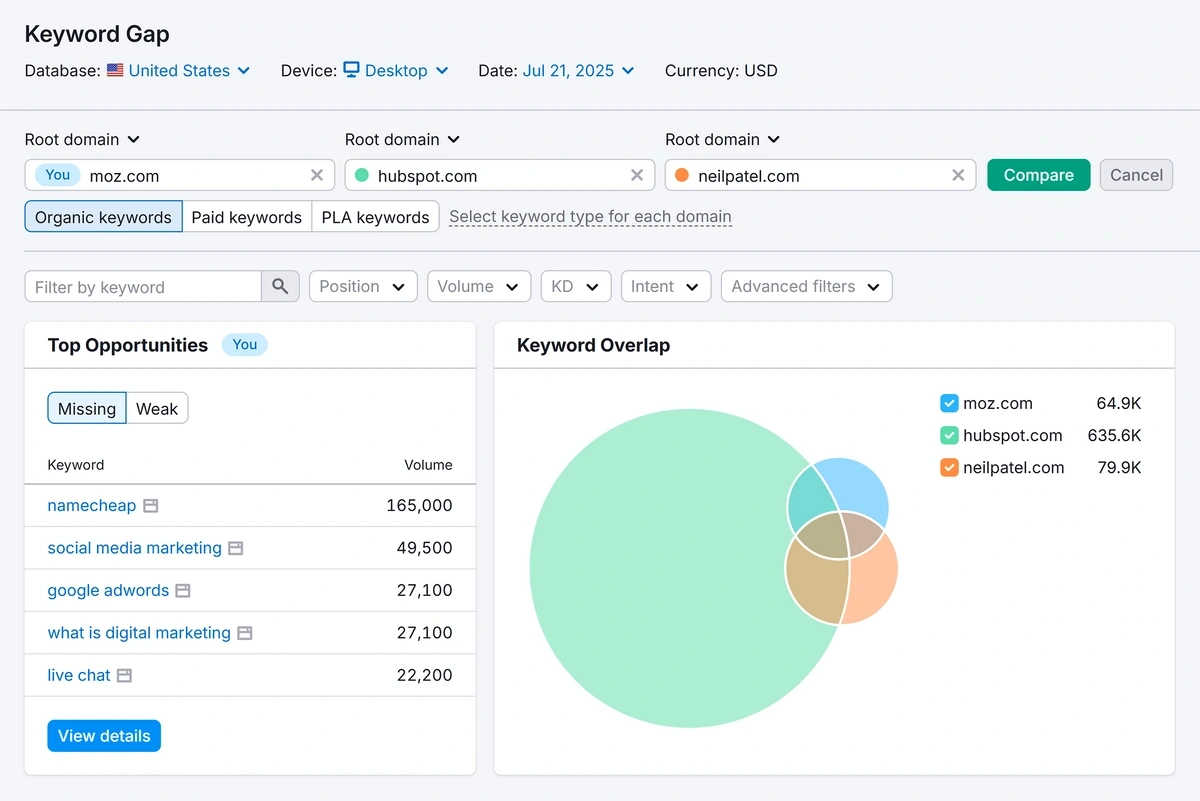Open SERP icon next to social media marketing
Viewport: 1200px width, 801px height.
coord(236,548)
